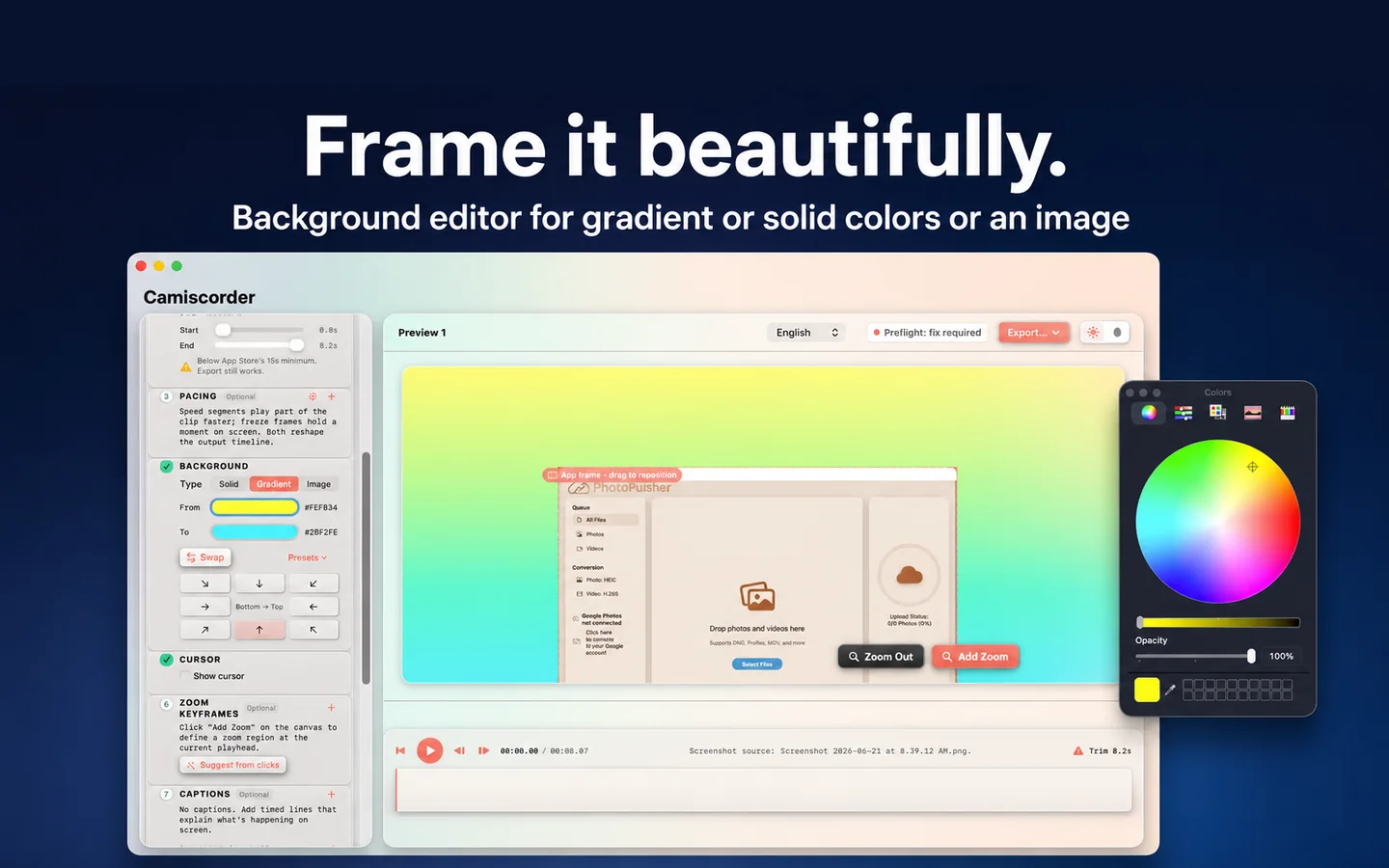Choose the down-right diagonal gradient arrow
Viewport: 1389px width, 868px height.
205,583
